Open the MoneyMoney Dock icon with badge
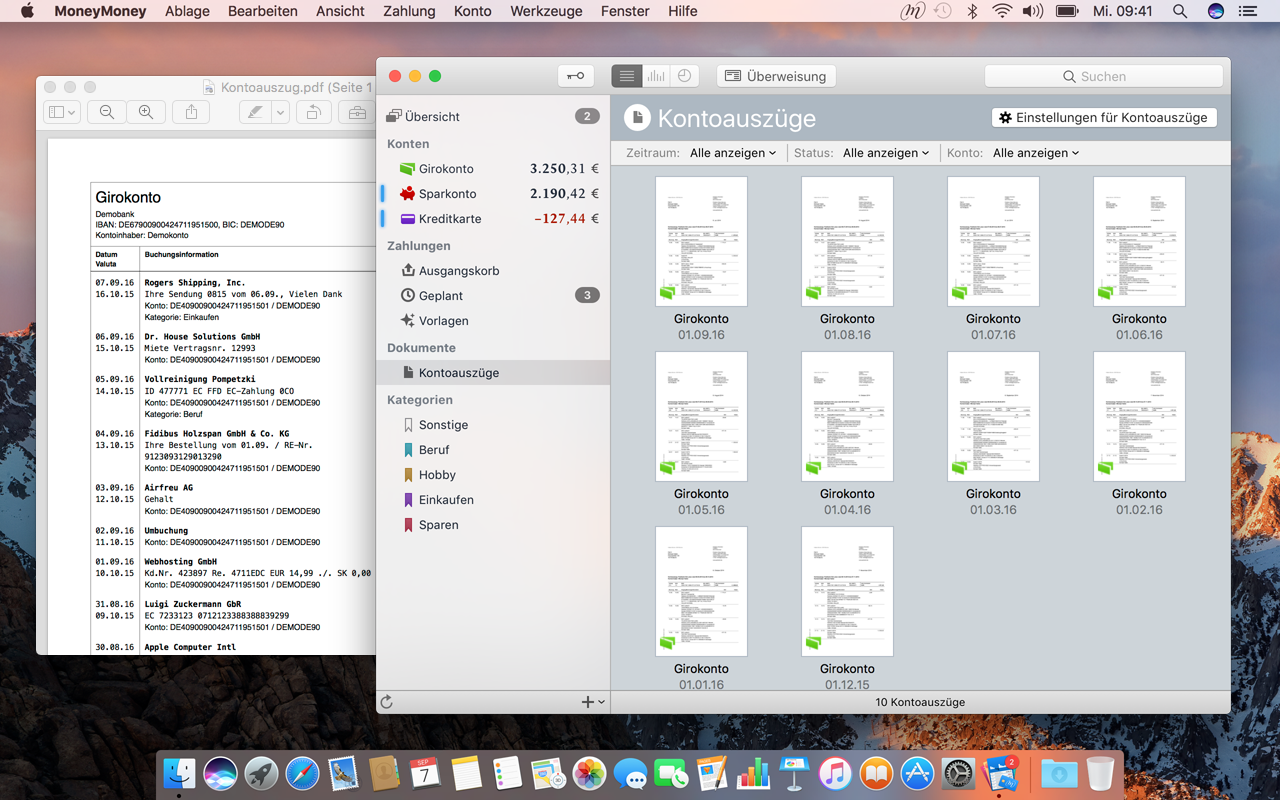 click(x=1000, y=773)
